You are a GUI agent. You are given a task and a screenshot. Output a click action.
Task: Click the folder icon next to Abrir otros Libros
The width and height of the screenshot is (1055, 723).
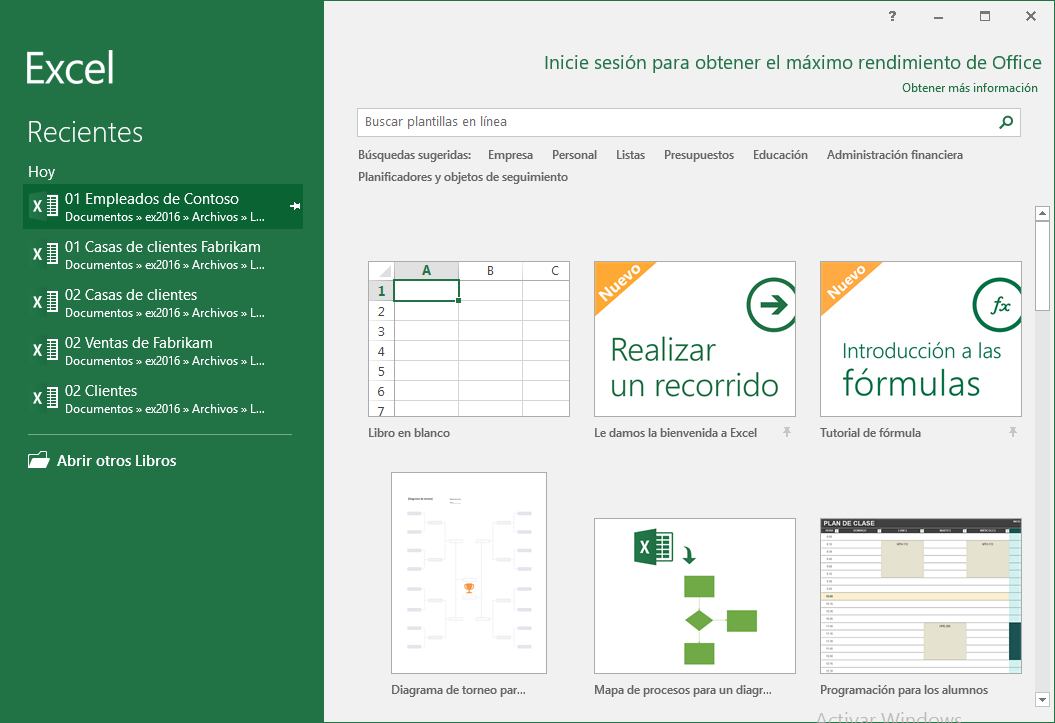(x=37, y=459)
